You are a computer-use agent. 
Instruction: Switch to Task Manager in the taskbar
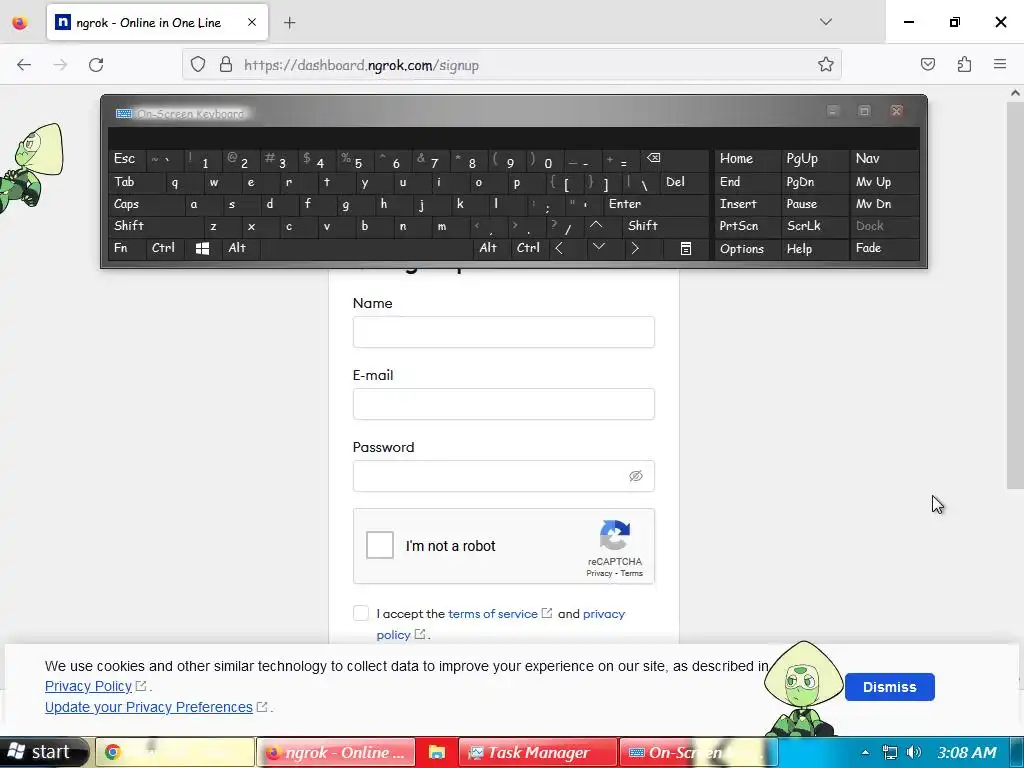[538, 752]
